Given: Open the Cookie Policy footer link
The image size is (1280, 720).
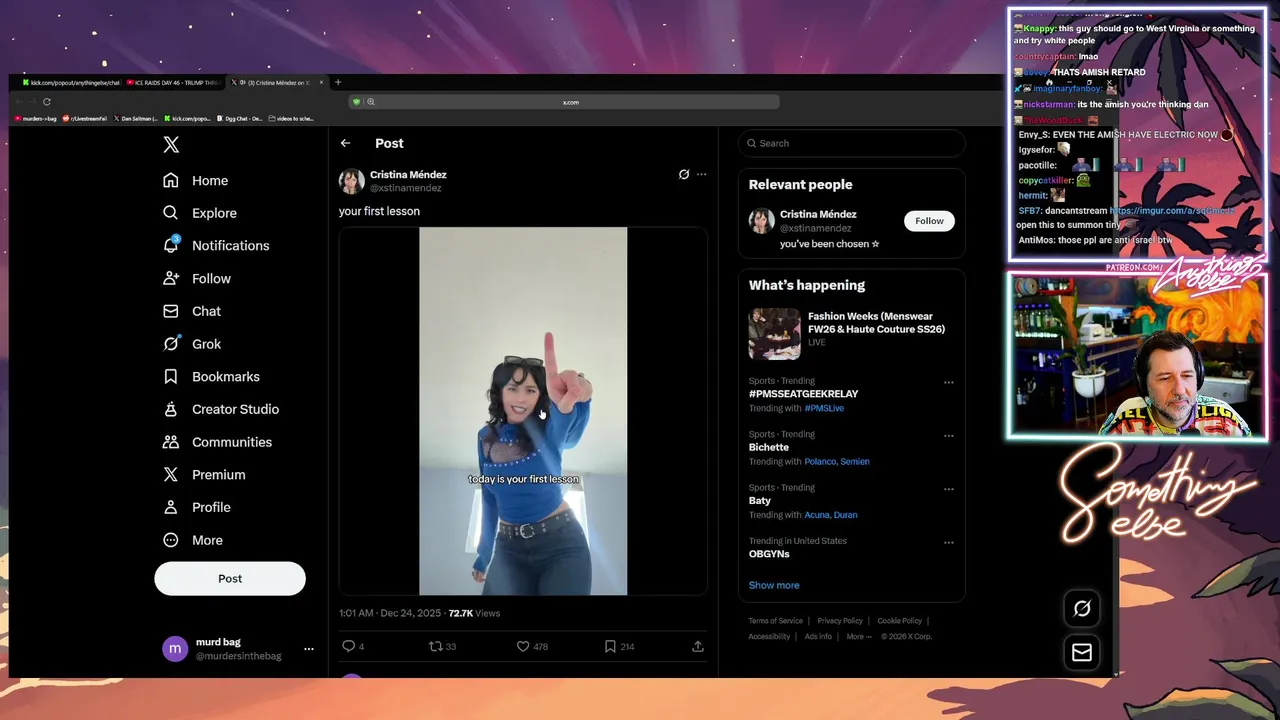Looking at the screenshot, I should [899, 621].
